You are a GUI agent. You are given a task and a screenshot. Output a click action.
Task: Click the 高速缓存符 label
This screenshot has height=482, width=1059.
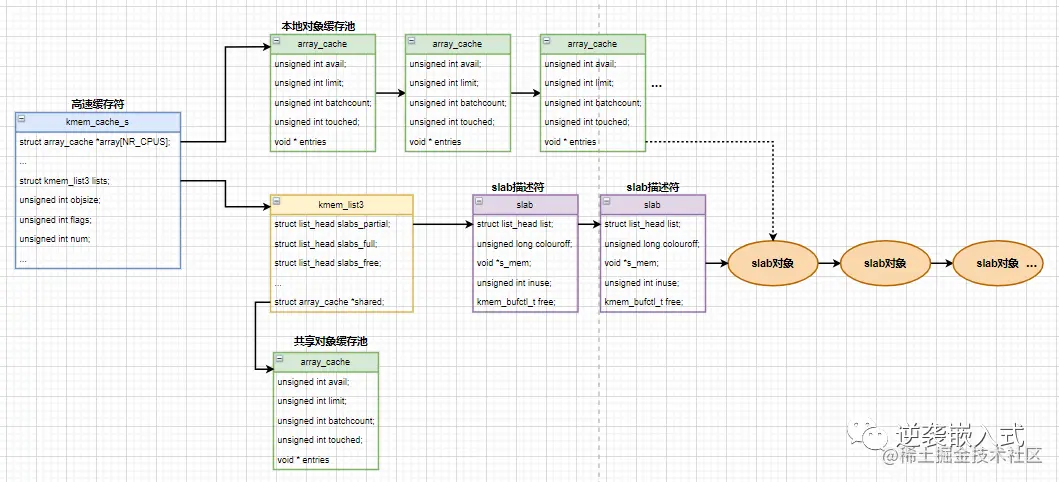click(x=98, y=105)
